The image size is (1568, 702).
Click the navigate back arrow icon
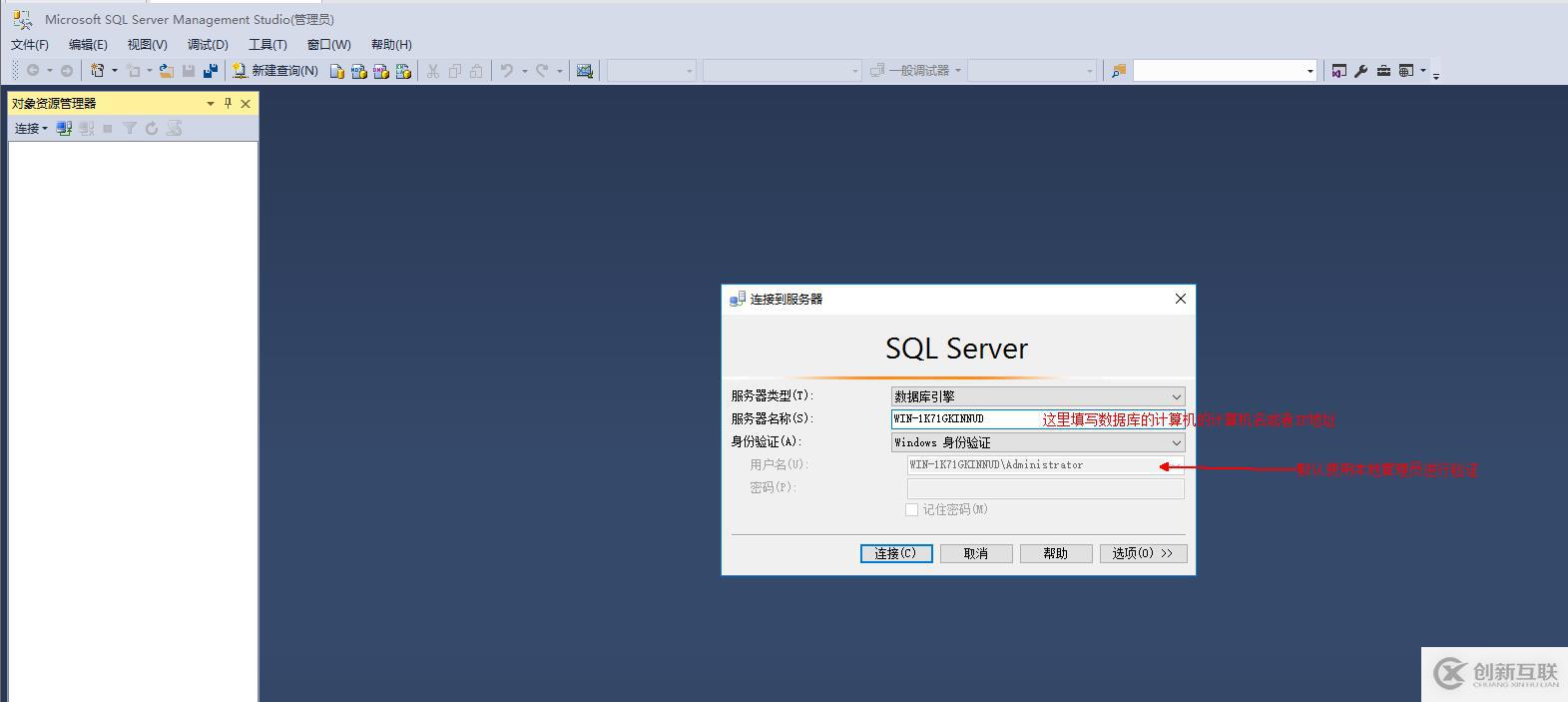33,70
